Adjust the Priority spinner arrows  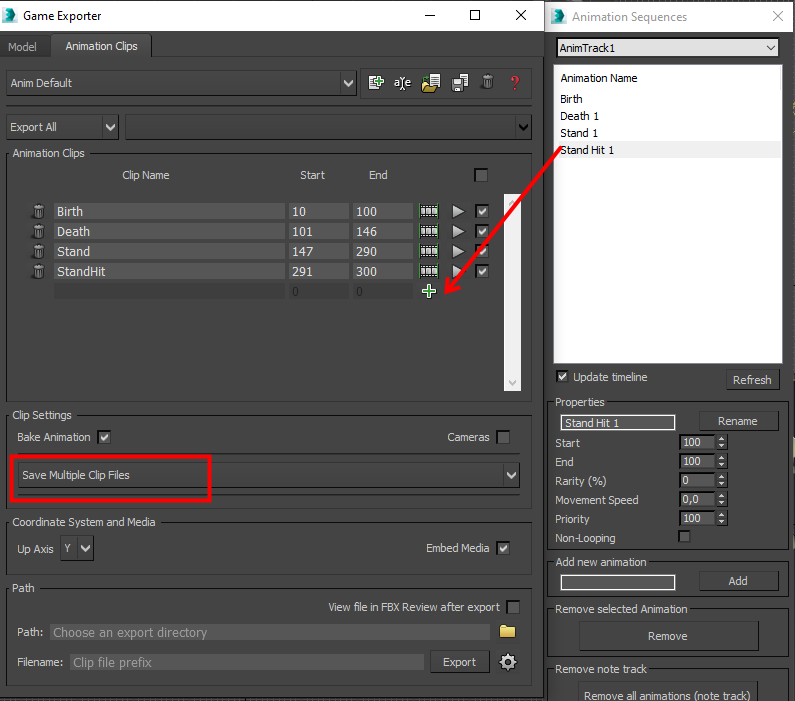point(721,518)
